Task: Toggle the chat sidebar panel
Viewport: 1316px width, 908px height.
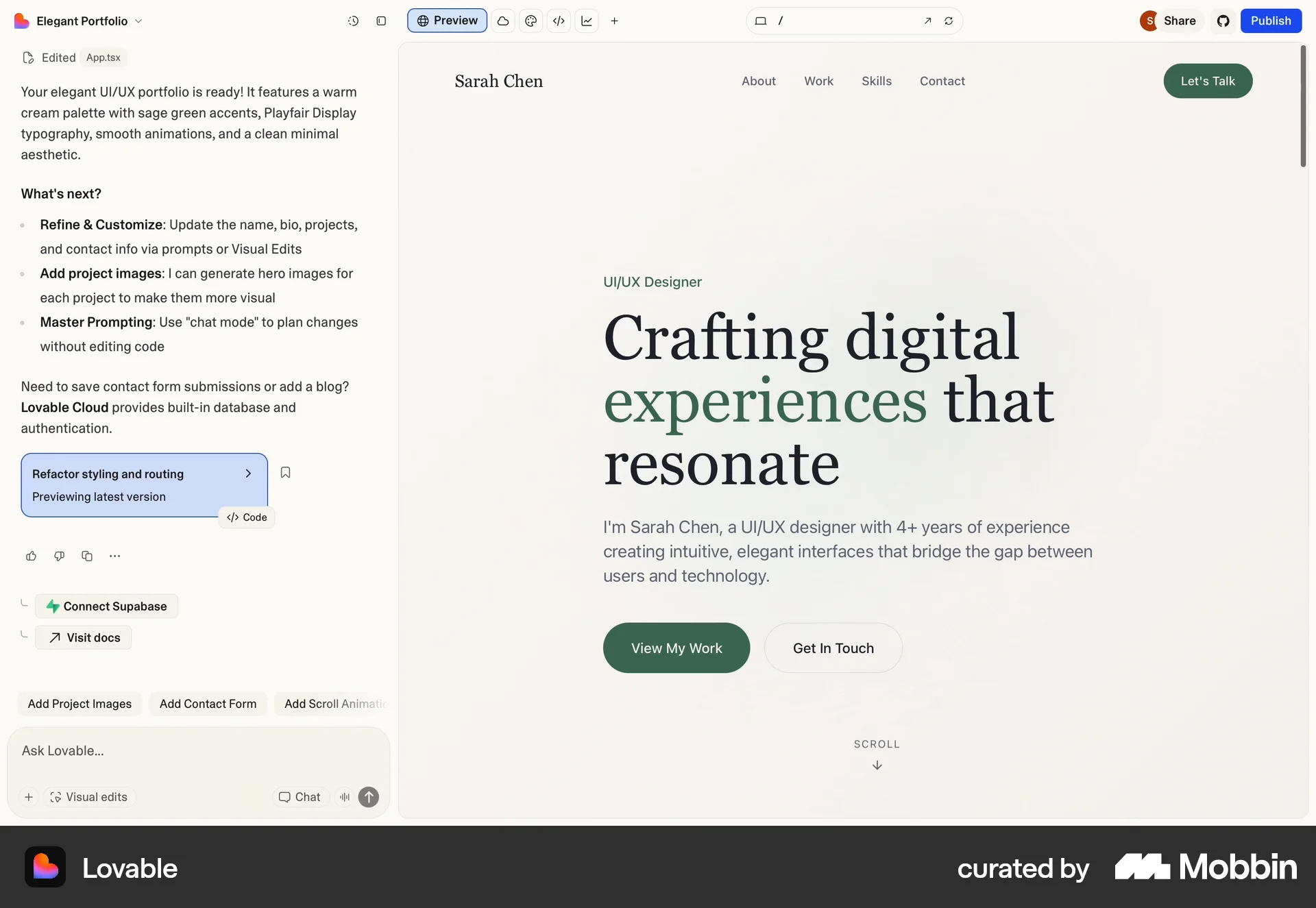Action: point(382,21)
